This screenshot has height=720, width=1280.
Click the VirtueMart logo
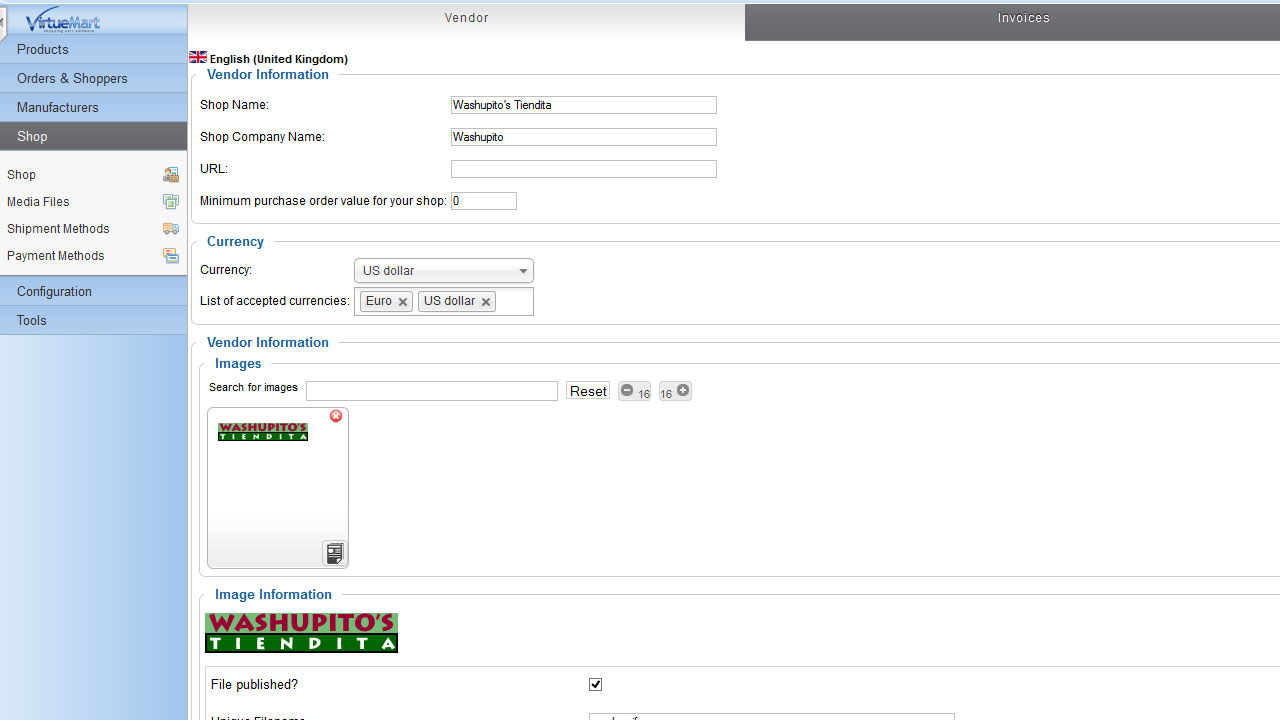[63, 21]
